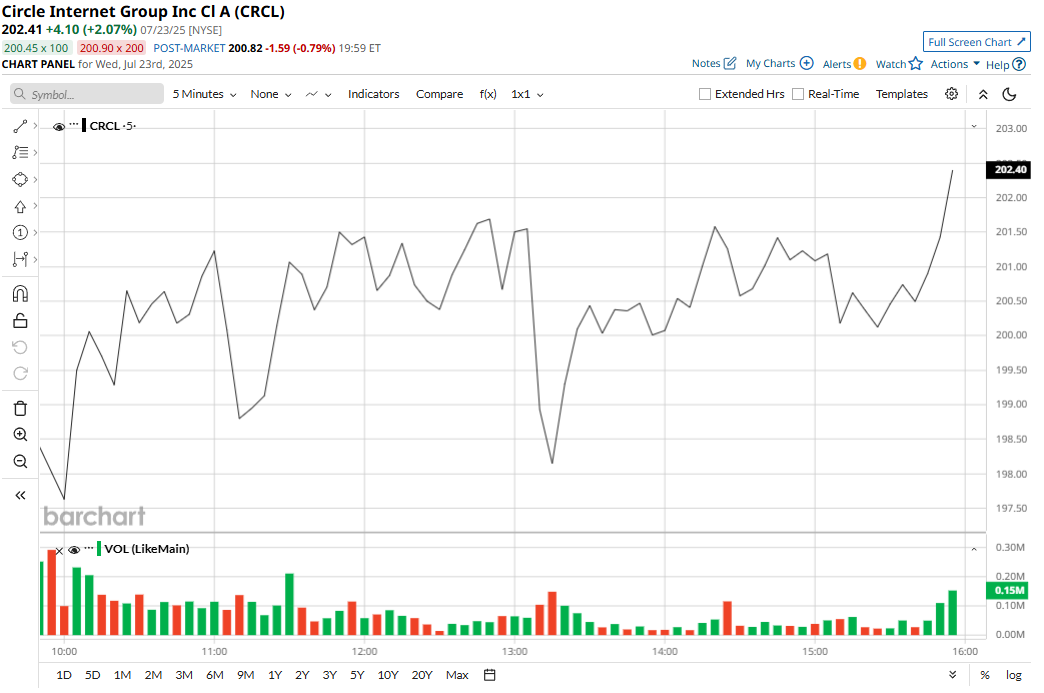Select the 1M time range

click(x=123, y=675)
